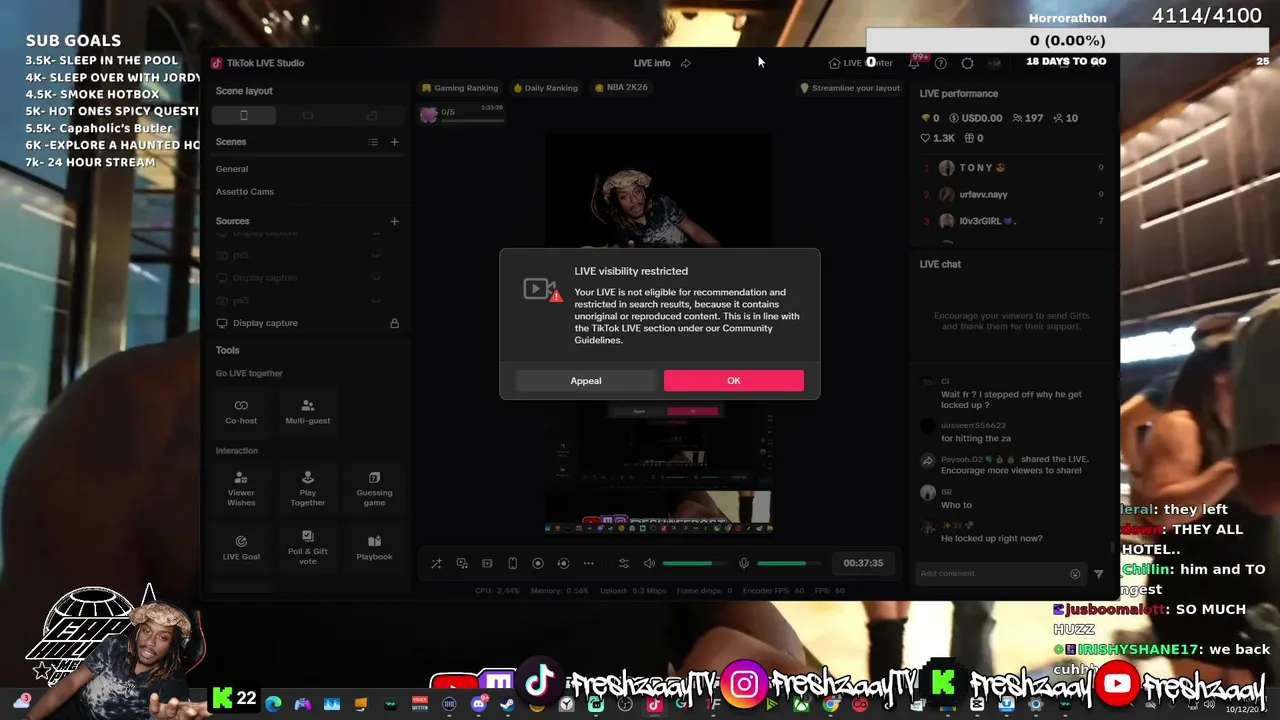Viewport: 1280px width, 720px height.
Task: Select viewer urfavv.nayy in ranking
Action: (1014, 194)
